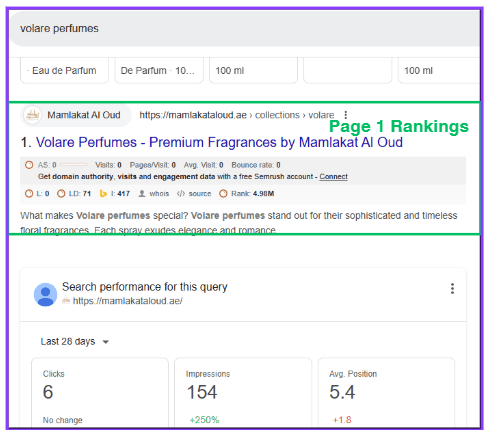The image size is (492, 430).
Task: Open the three-dot menu beside result URL
Action: click(346, 115)
